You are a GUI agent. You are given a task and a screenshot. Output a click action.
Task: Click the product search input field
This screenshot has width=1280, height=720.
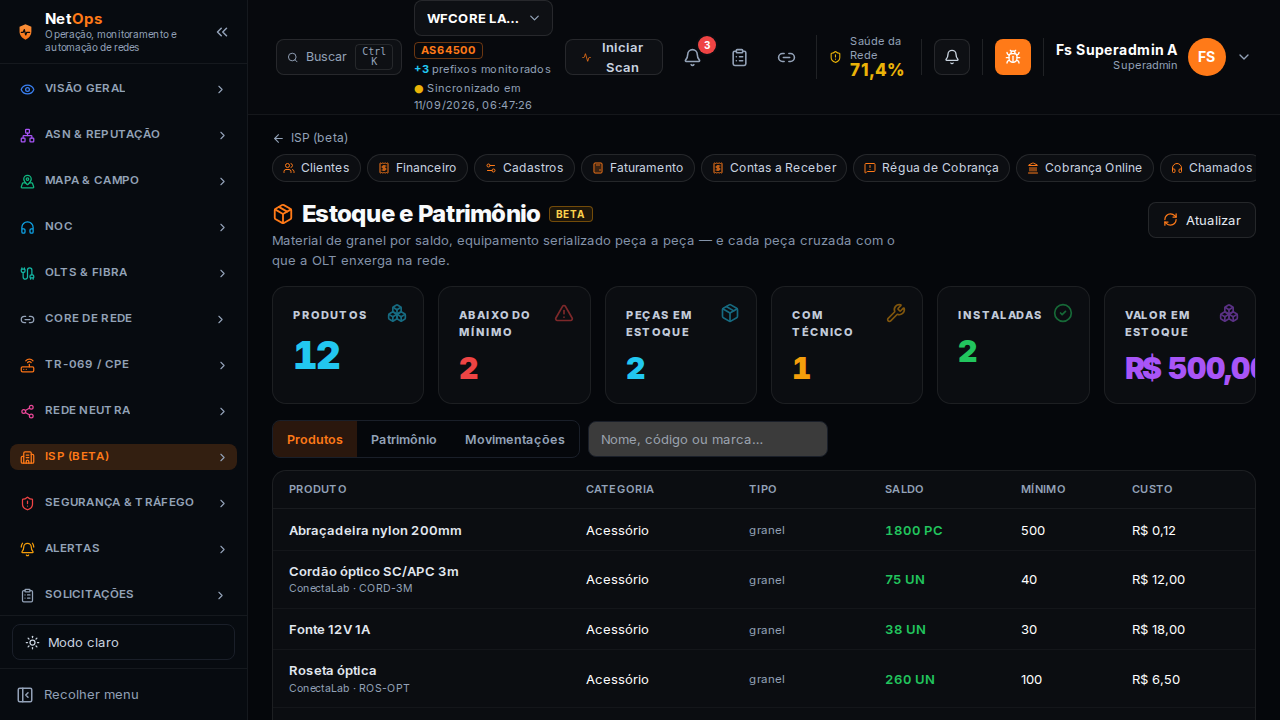coord(708,439)
